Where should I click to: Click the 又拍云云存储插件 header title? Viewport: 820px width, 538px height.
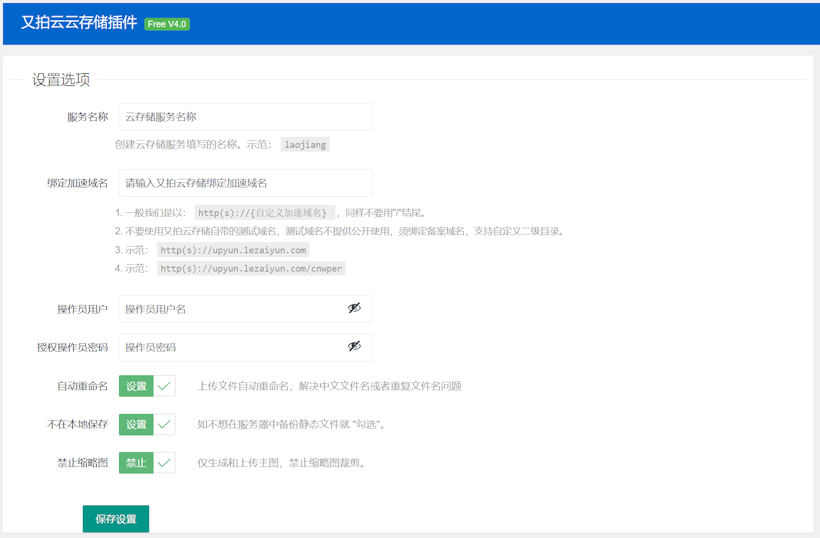point(79,23)
